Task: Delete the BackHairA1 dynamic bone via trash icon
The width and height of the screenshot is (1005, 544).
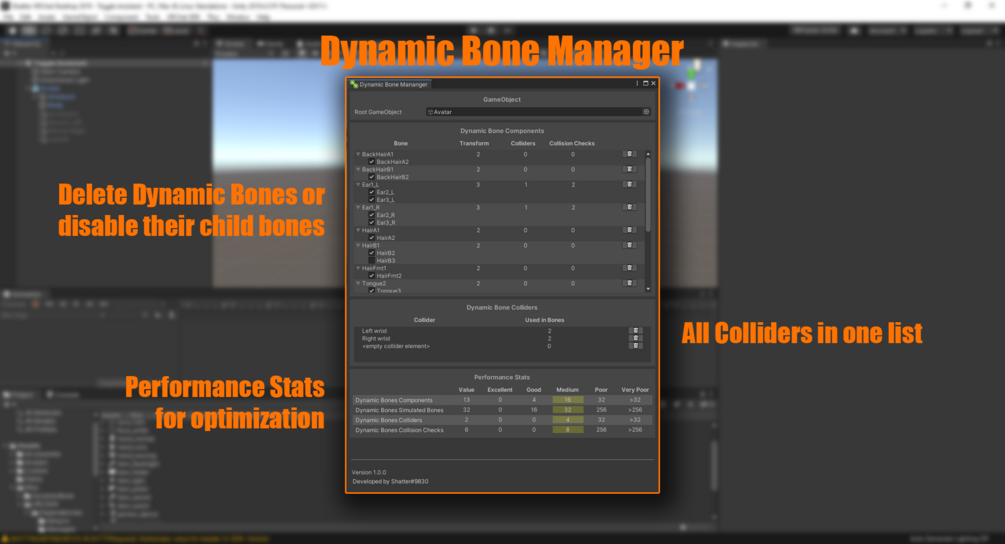Action: [629, 154]
